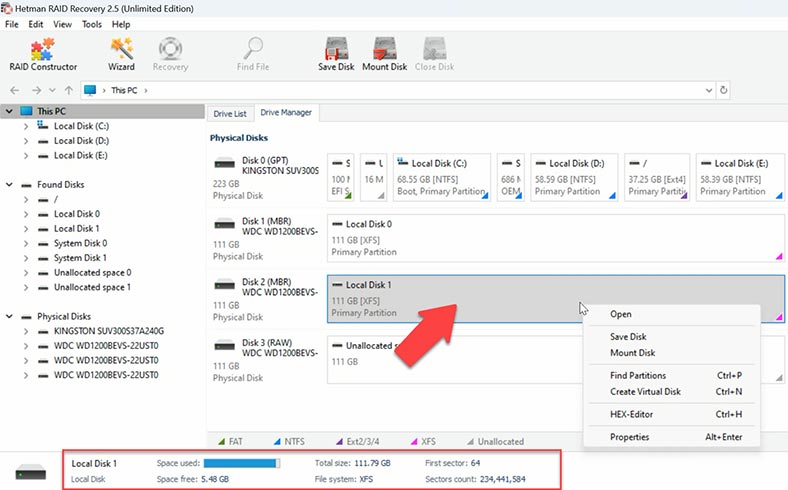Screen dimensions: 788x490
Task: Click the This PC computer icon in address bar
Action: coord(90,90)
